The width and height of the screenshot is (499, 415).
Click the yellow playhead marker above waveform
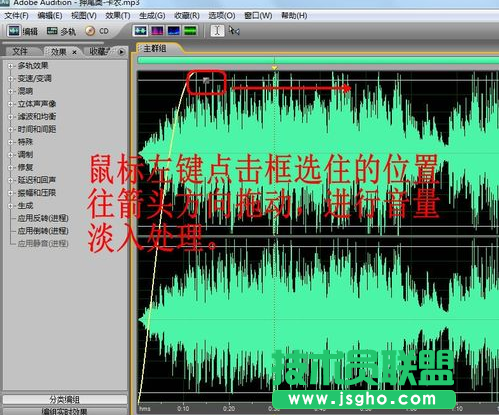click(x=274, y=68)
